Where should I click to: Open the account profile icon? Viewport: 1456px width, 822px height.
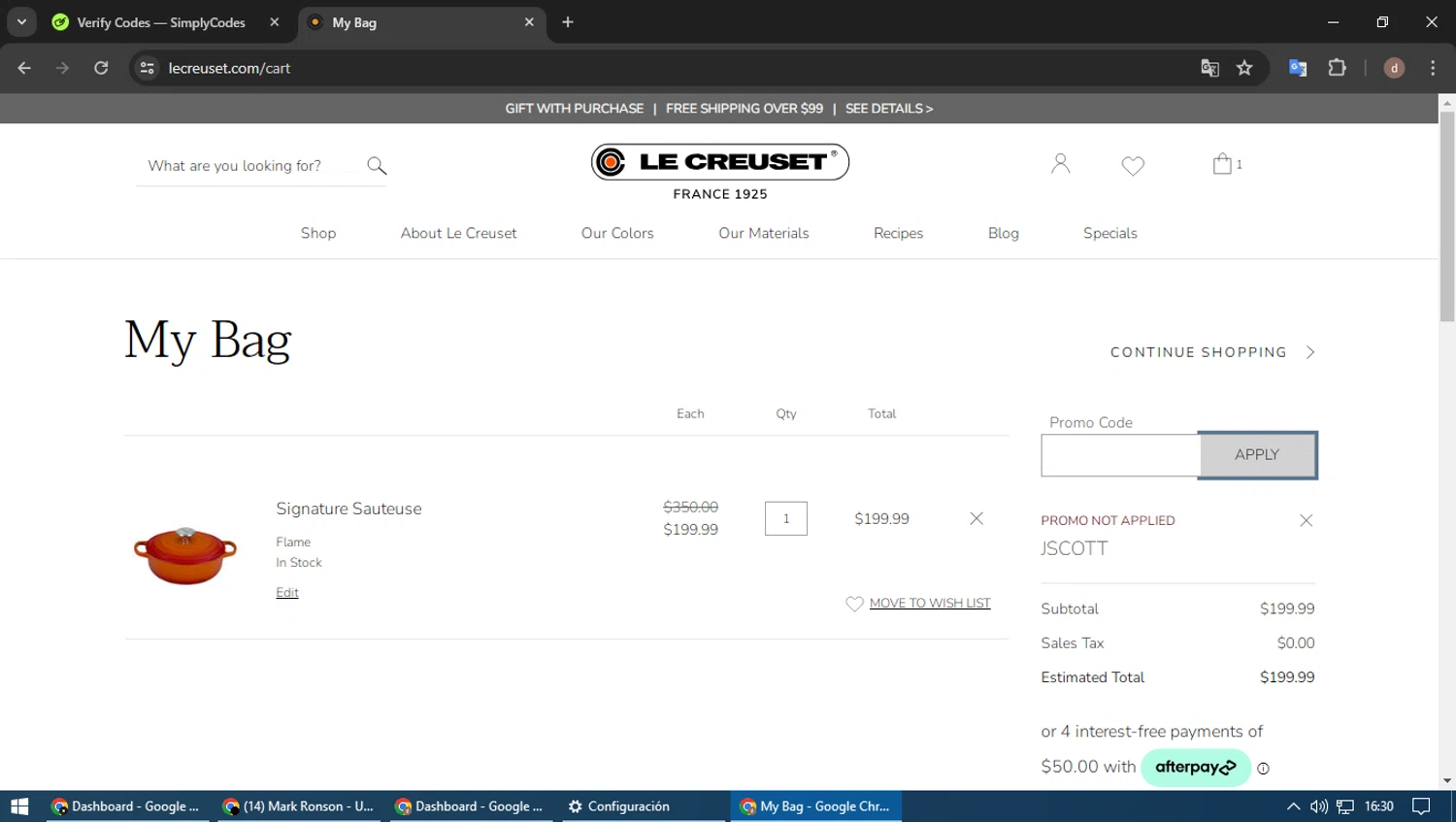pyautogui.click(x=1060, y=164)
